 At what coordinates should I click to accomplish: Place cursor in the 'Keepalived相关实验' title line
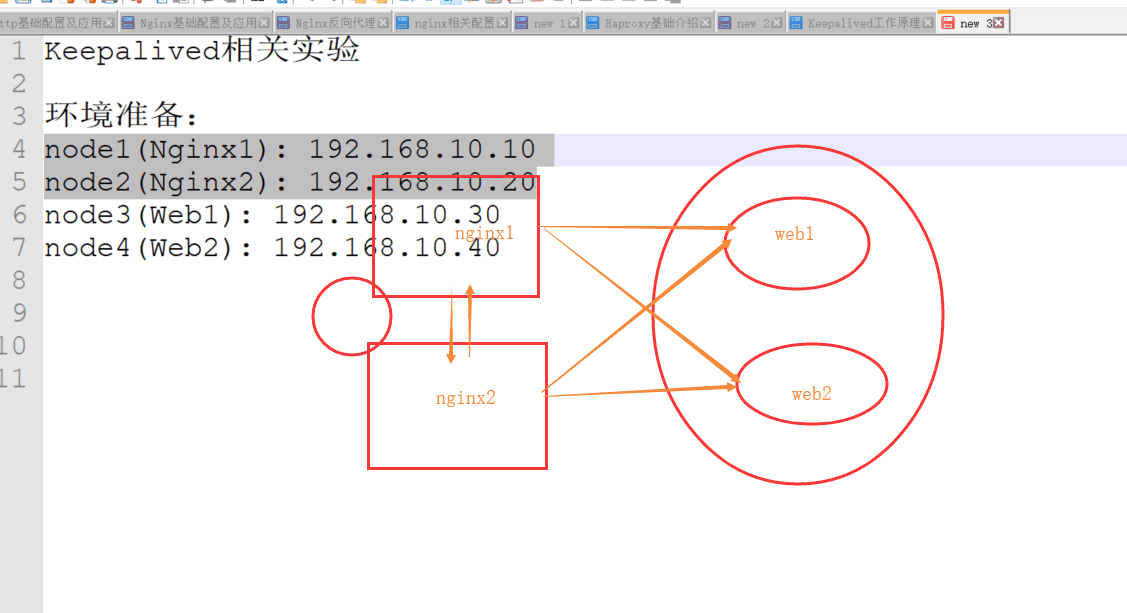201,50
